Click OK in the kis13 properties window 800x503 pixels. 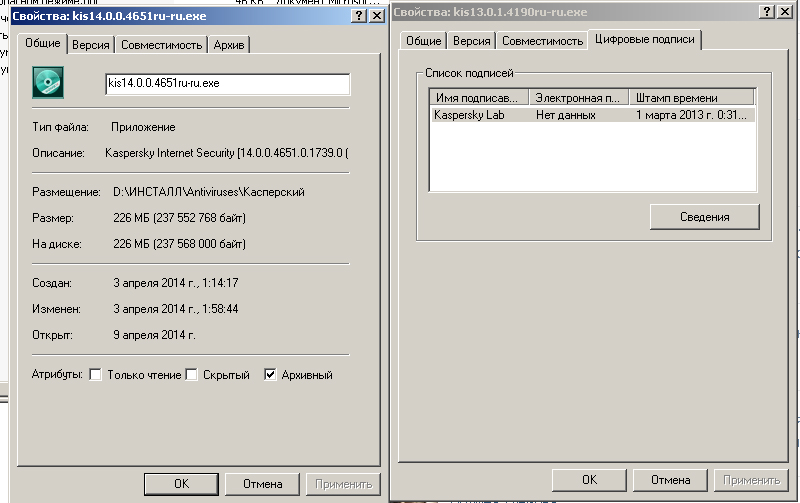tap(589, 480)
